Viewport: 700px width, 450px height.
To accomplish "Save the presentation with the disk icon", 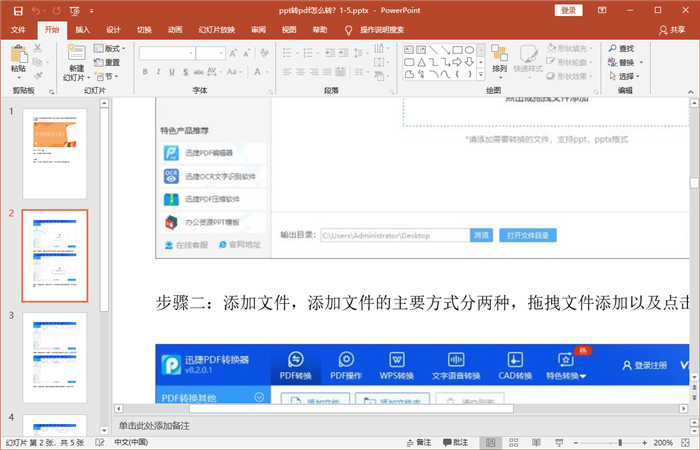I will coord(18,11).
